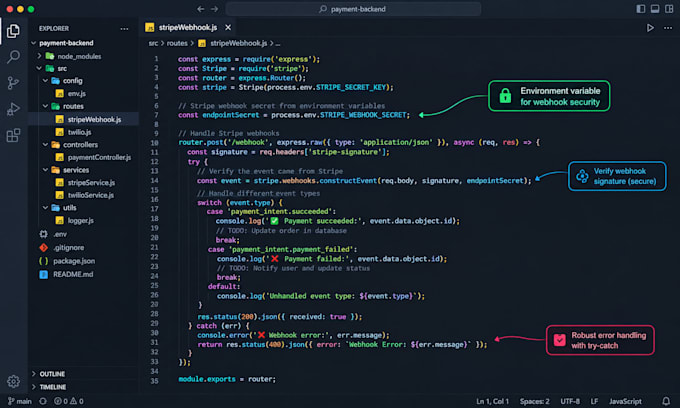Collapse the routes folder
The width and height of the screenshot is (680, 408).
(45, 106)
